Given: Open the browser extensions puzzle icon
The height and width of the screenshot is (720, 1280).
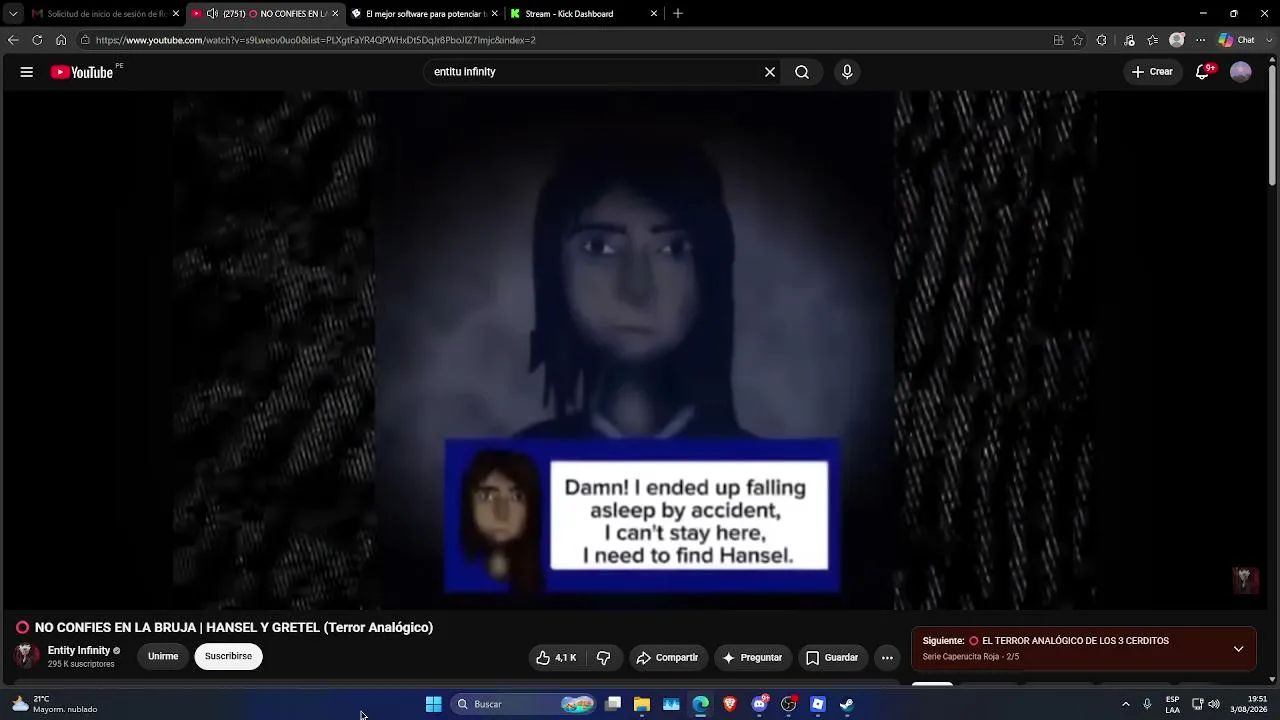Looking at the screenshot, I should (1102, 40).
